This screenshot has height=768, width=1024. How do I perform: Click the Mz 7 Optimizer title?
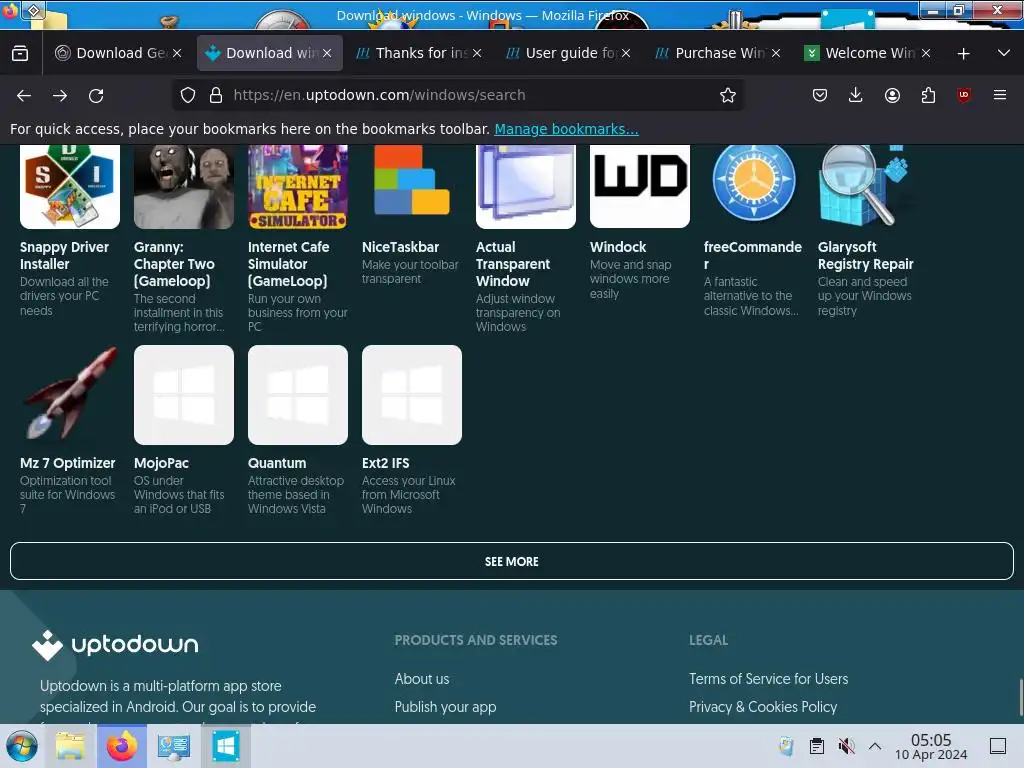pyautogui.click(x=67, y=463)
